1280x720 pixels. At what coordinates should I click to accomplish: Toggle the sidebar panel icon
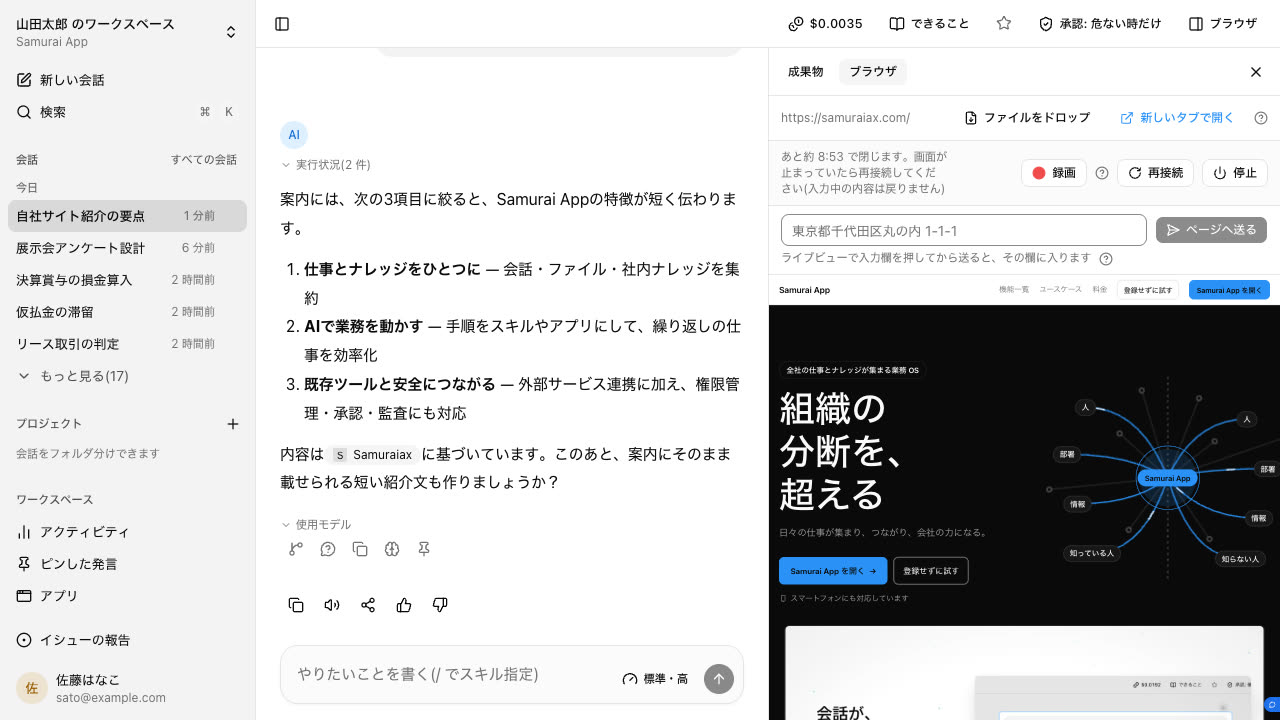tap(282, 24)
